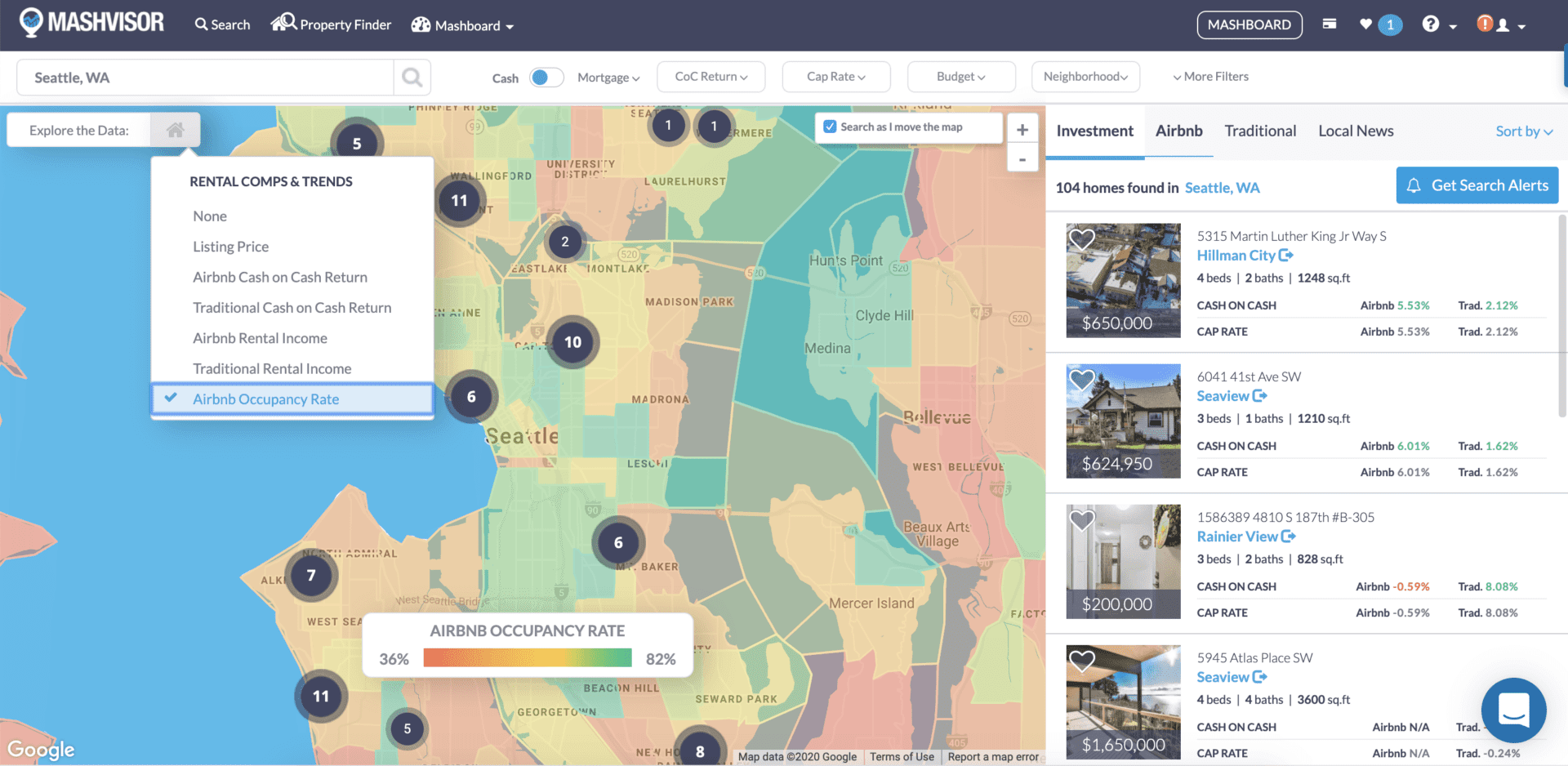Open the Sort by dropdown
1568x766 pixels.
1524,131
